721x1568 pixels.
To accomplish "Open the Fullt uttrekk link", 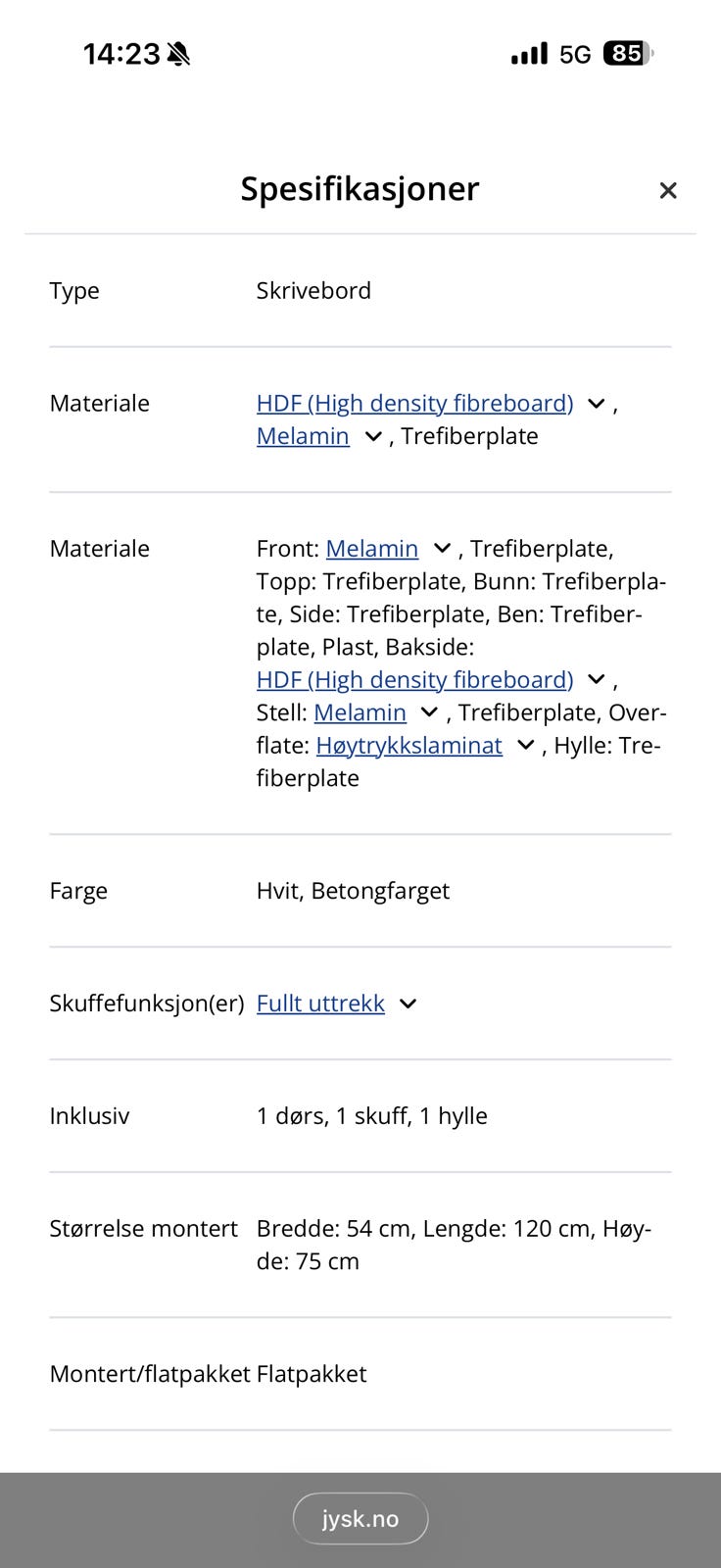I will coord(320,1004).
